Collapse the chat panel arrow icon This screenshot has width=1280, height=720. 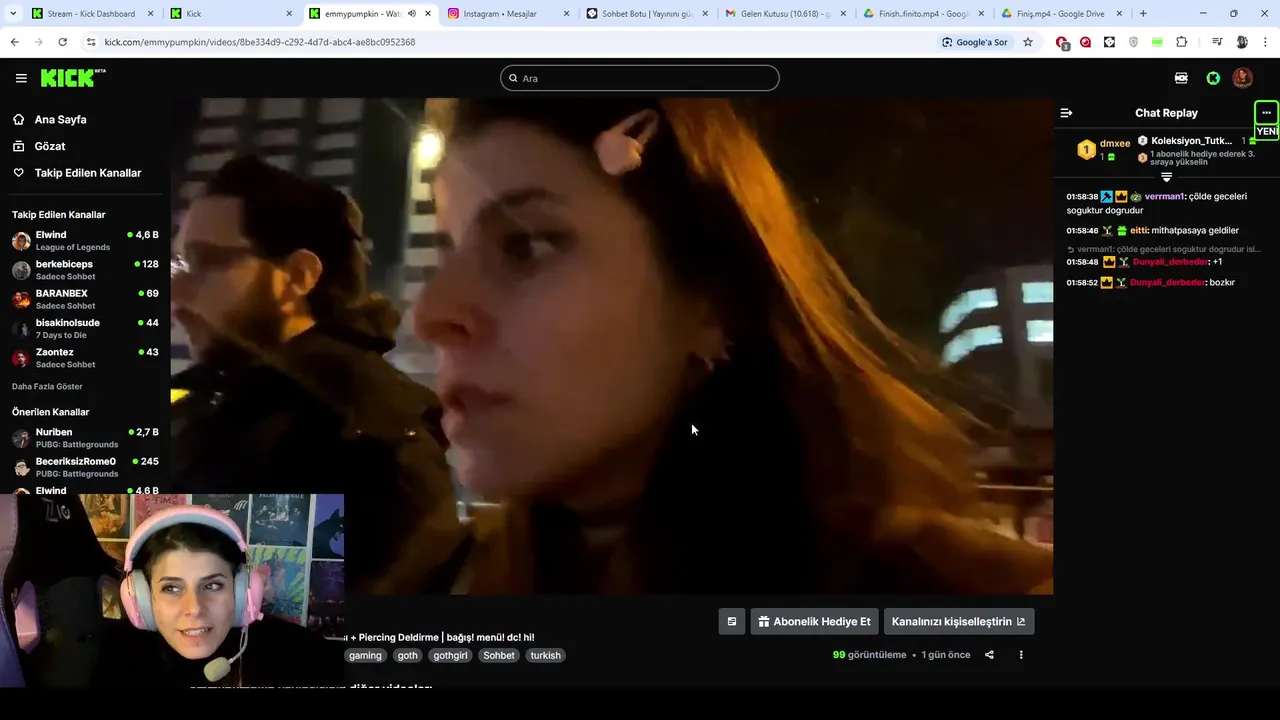(x=1066, y=113)
